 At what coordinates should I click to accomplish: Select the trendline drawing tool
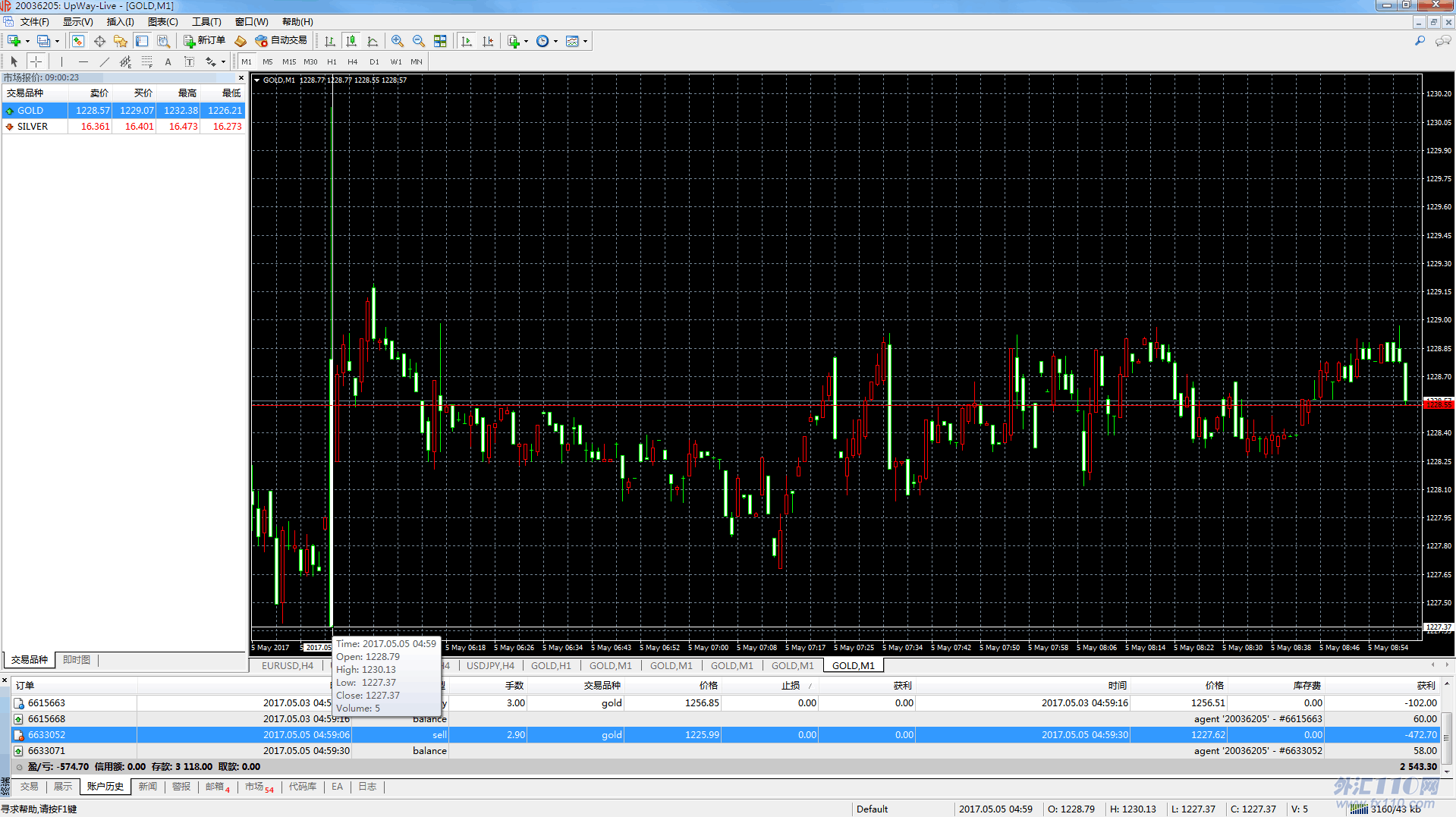coord(105,61)
